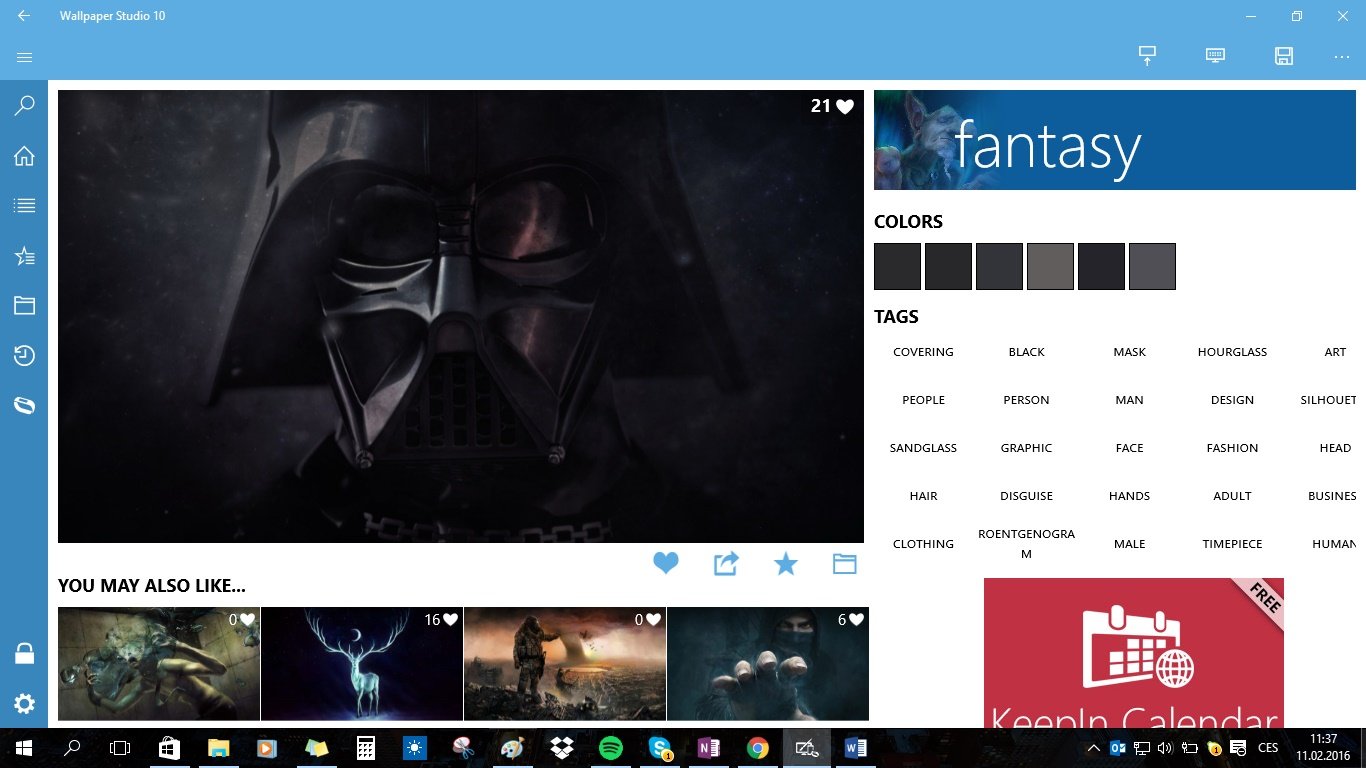
Task: Go to Home in the sidebar
Action: pyautogui.click(x=24, y=156)
